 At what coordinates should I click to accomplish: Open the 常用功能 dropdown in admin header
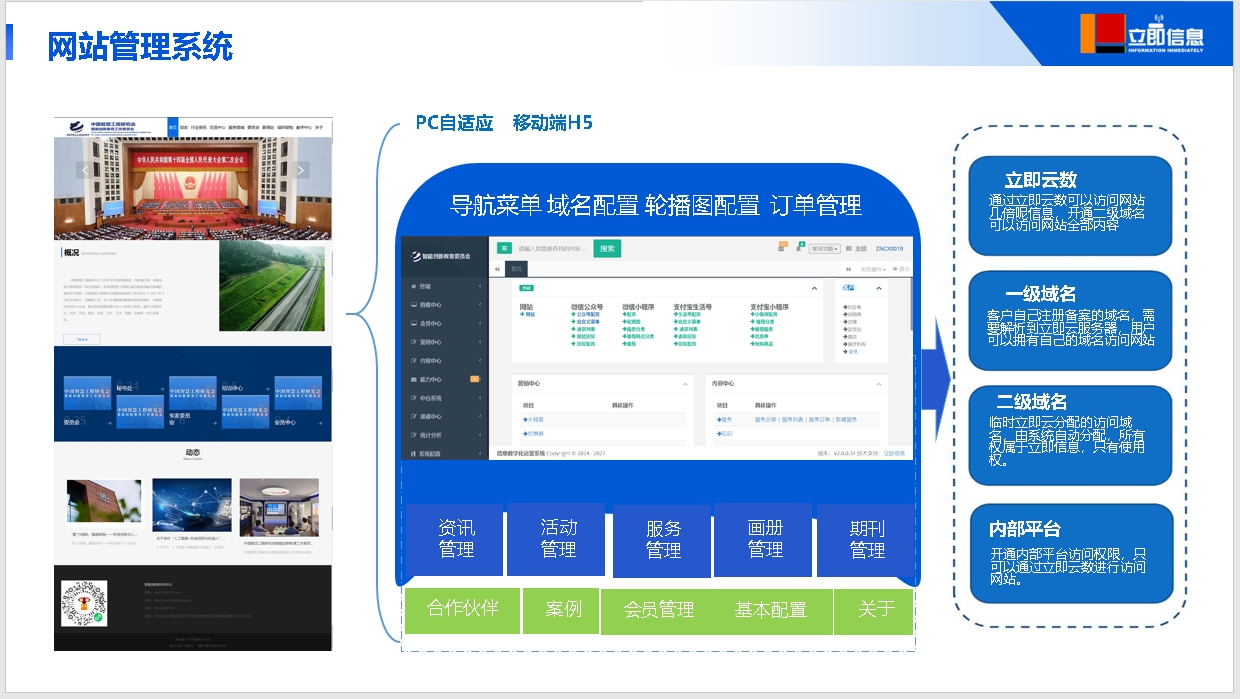pyautogui.click(x=825, y=249)
